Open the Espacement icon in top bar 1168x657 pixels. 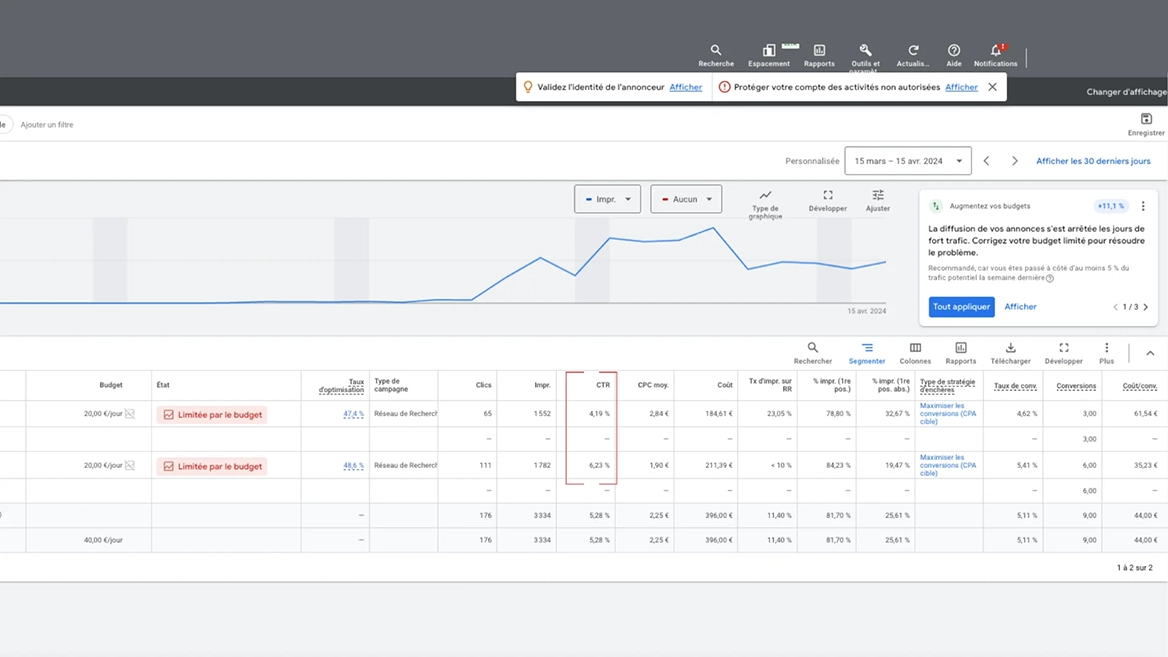[x=769, y=55]
